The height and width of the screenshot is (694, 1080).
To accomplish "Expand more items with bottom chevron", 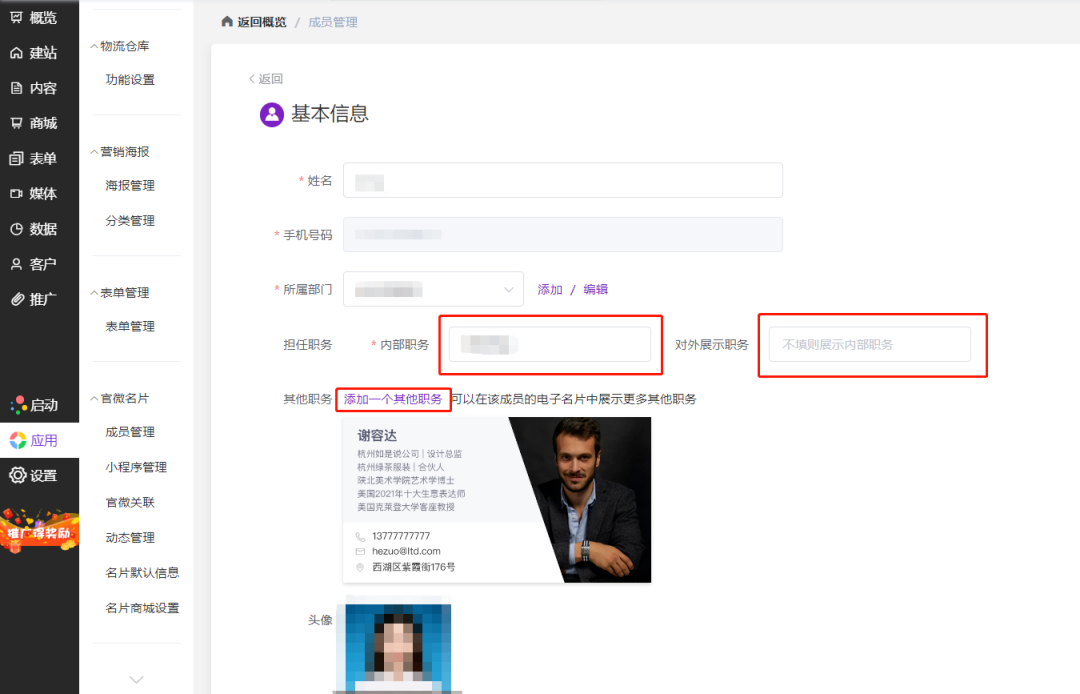I will pyautogui.click(x=137, y=679).
